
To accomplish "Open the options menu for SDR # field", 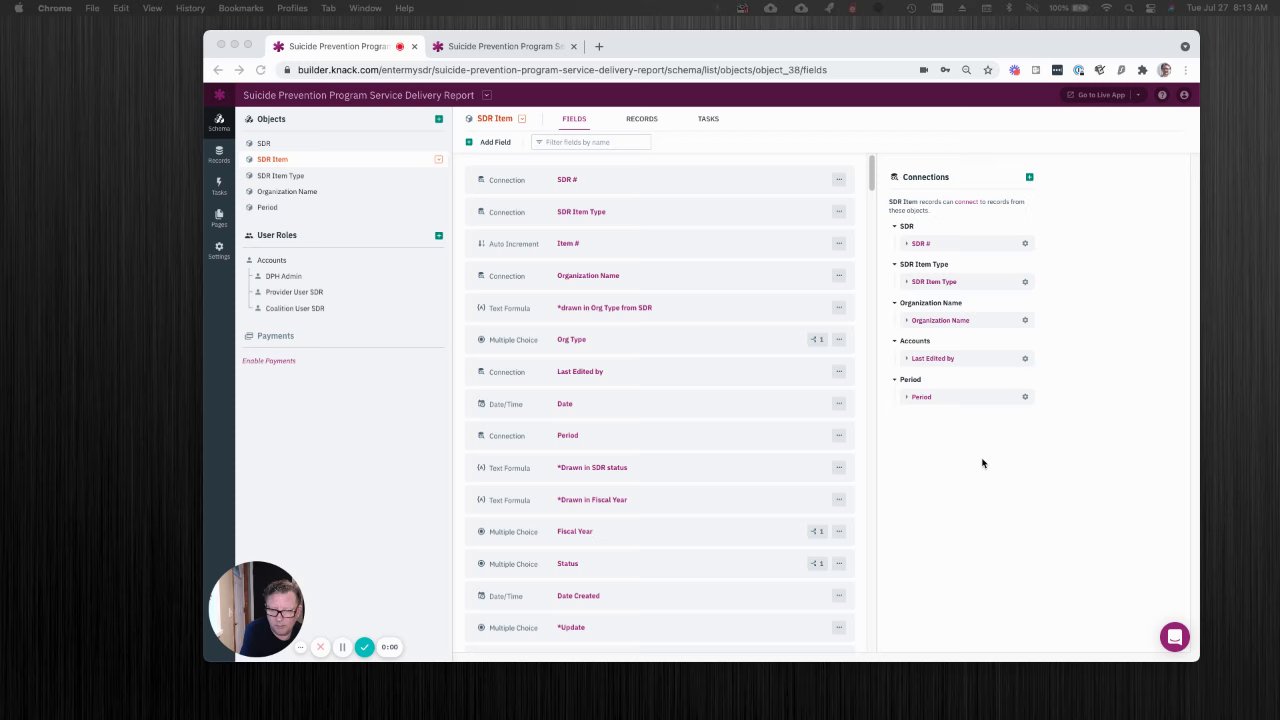I will click(839, 180).
